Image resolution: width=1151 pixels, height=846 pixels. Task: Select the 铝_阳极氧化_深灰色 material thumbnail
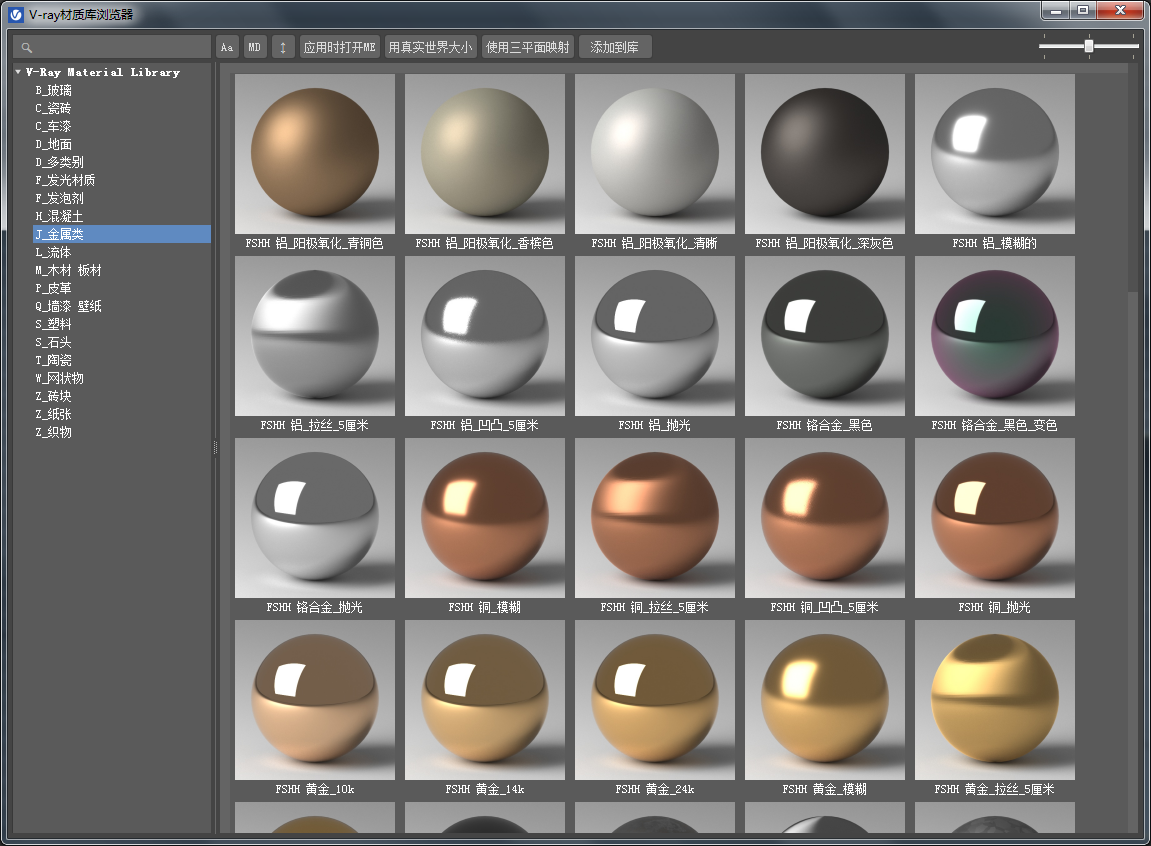point(825,154)
